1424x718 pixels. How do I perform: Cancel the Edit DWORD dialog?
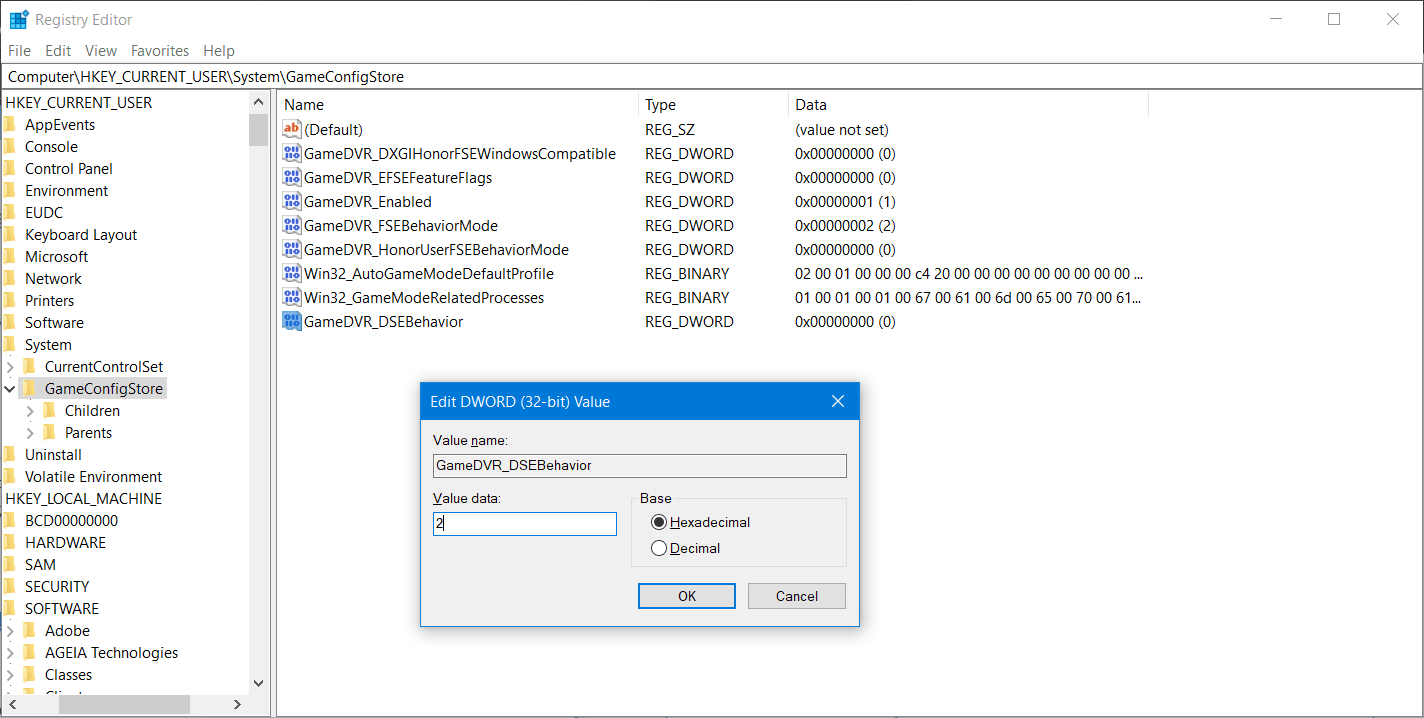coord(797,596)
